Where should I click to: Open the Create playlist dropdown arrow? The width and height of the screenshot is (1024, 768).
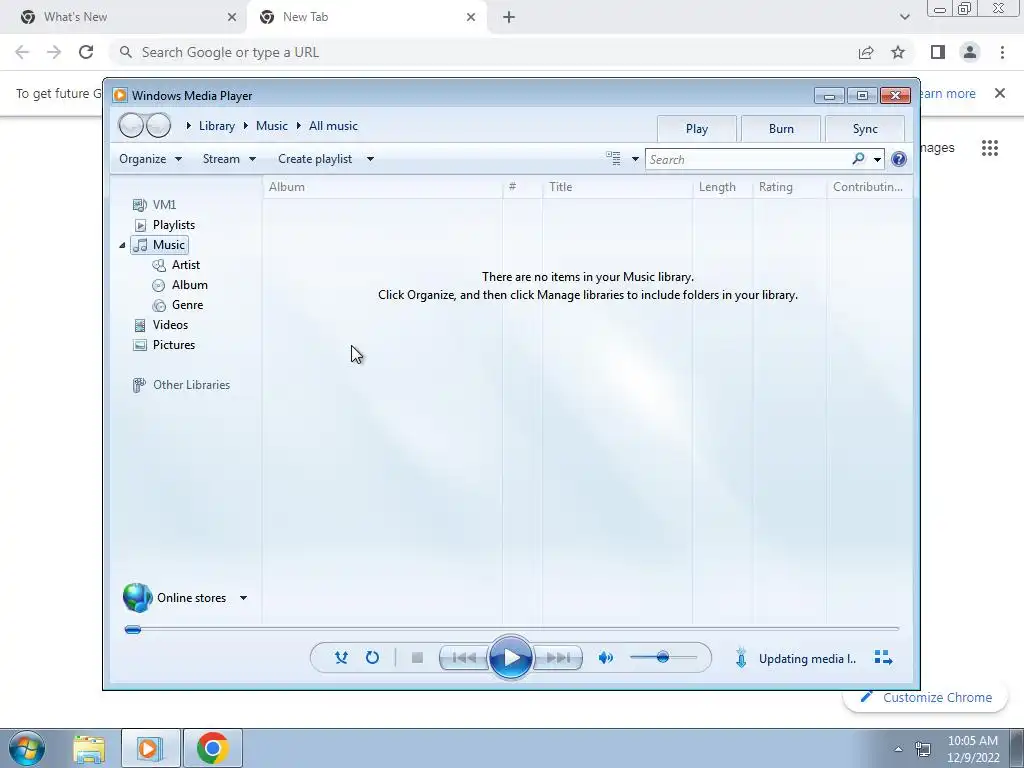click(x=370, y=159)
